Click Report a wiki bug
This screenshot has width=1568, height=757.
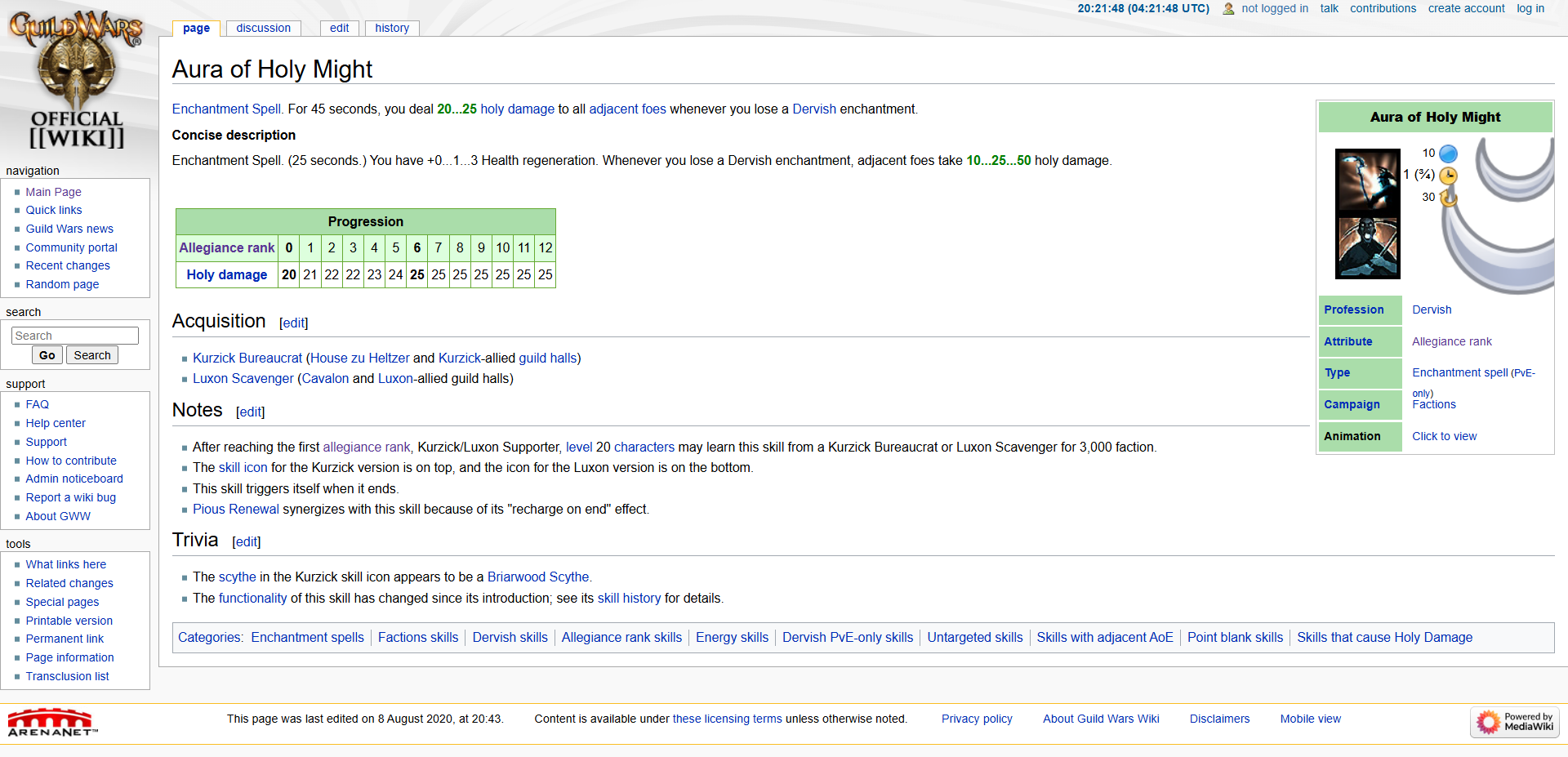tap(70, 497)
